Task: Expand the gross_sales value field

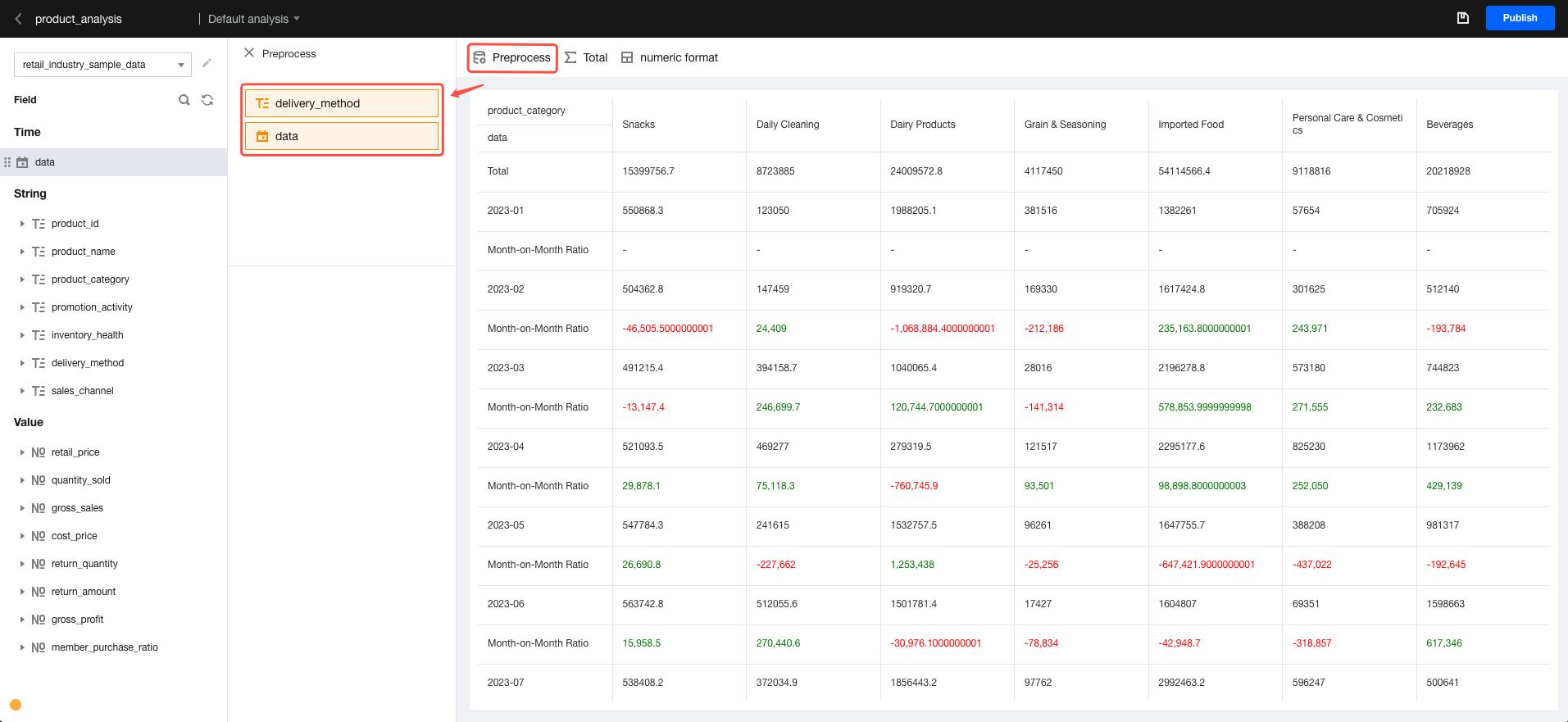Action: click(22, 508)
